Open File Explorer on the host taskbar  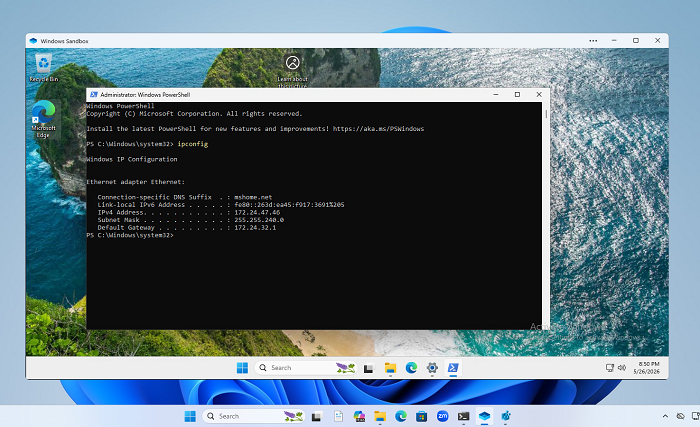click(x=380, y=417)
